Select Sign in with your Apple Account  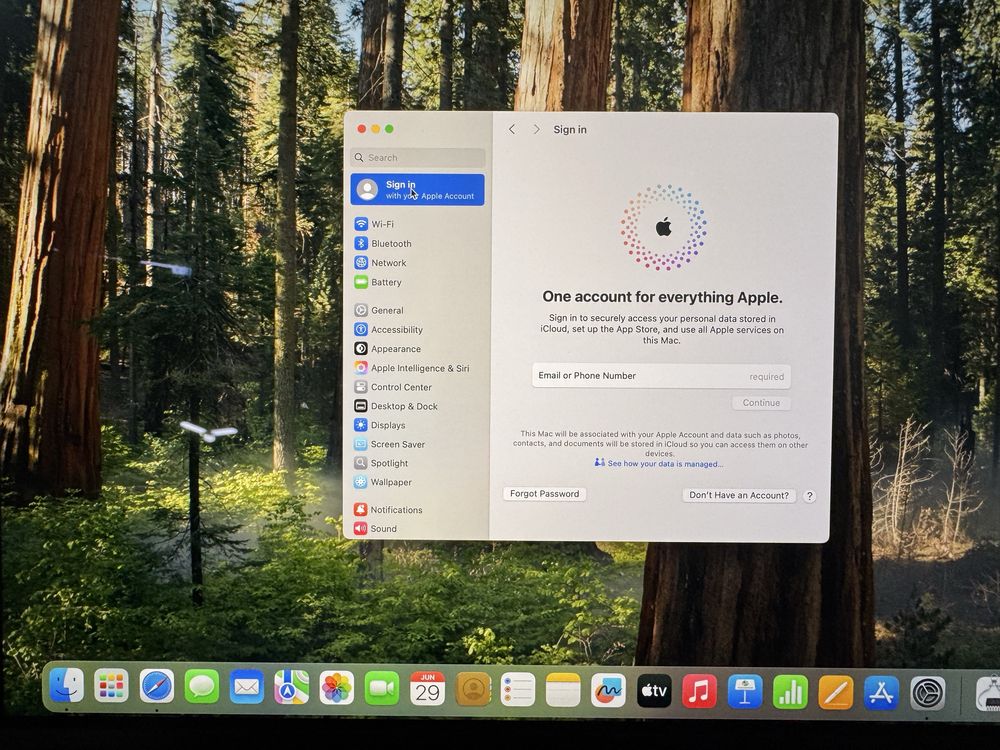coord(417,189)
